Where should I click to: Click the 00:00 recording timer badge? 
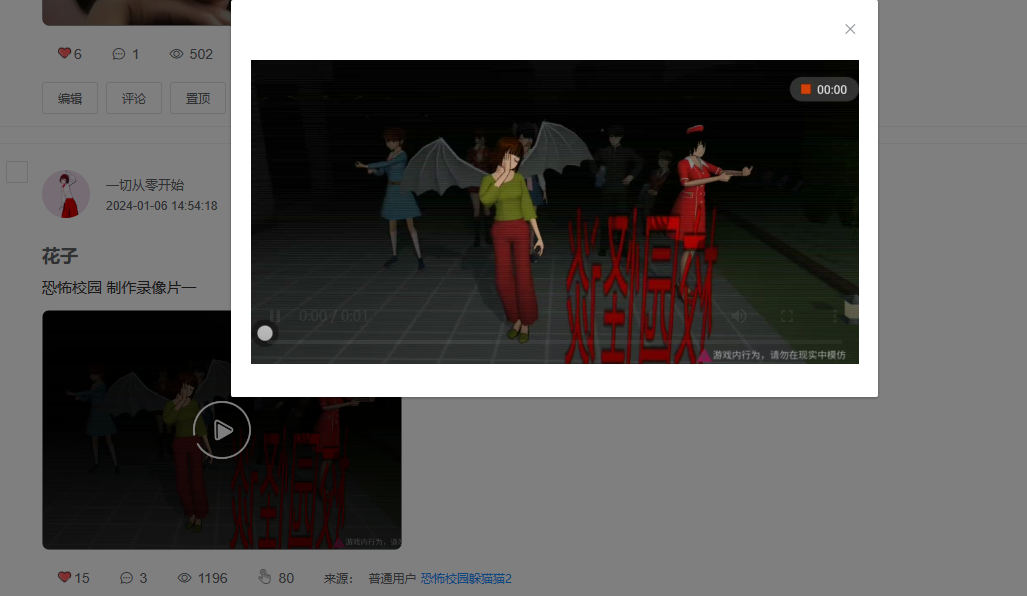click(x=823, y=90)
